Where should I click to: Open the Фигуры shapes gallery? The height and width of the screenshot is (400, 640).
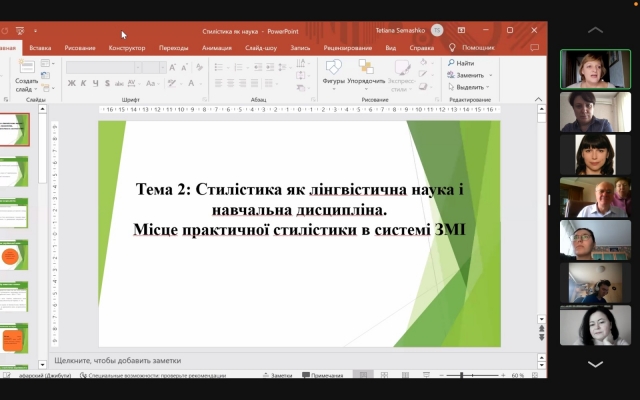tap(333, 70)
